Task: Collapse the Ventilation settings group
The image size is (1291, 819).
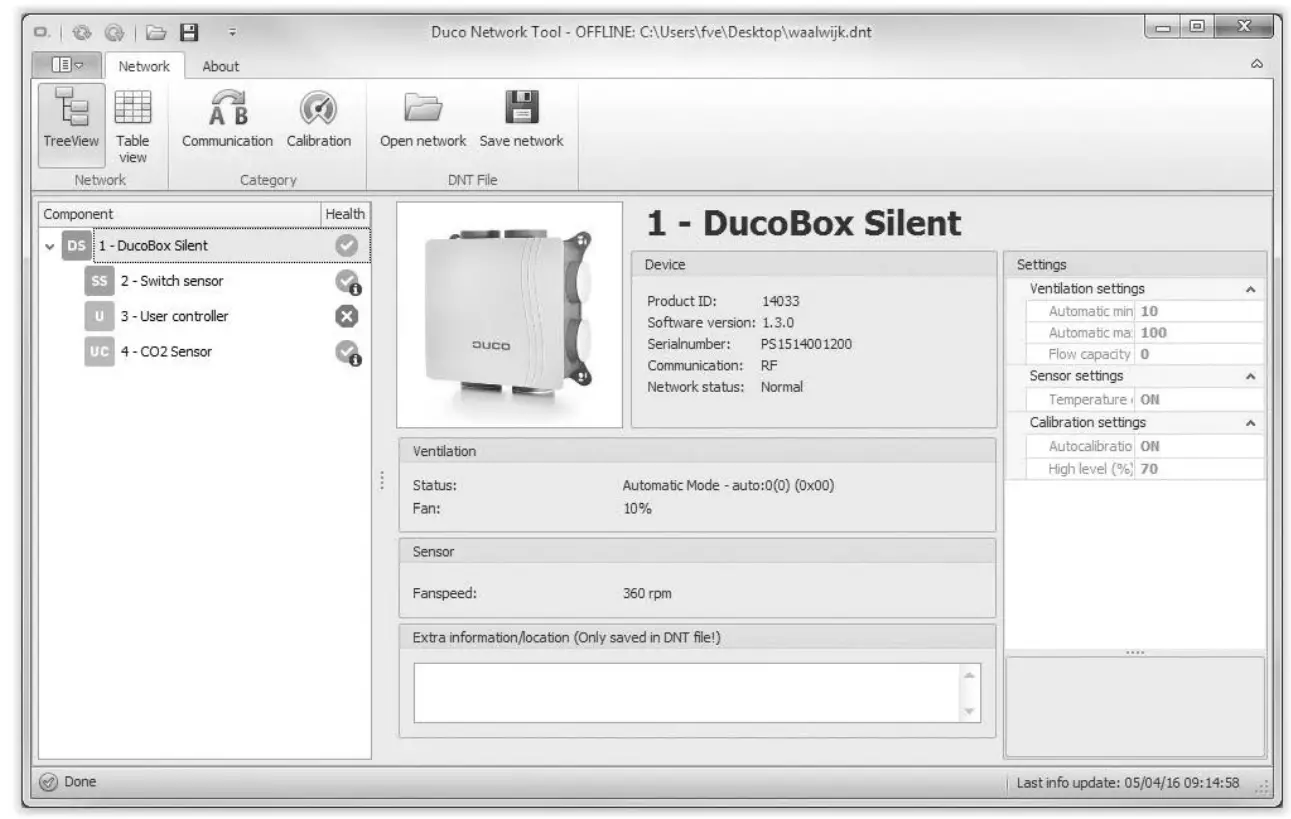Action: 1250,290
